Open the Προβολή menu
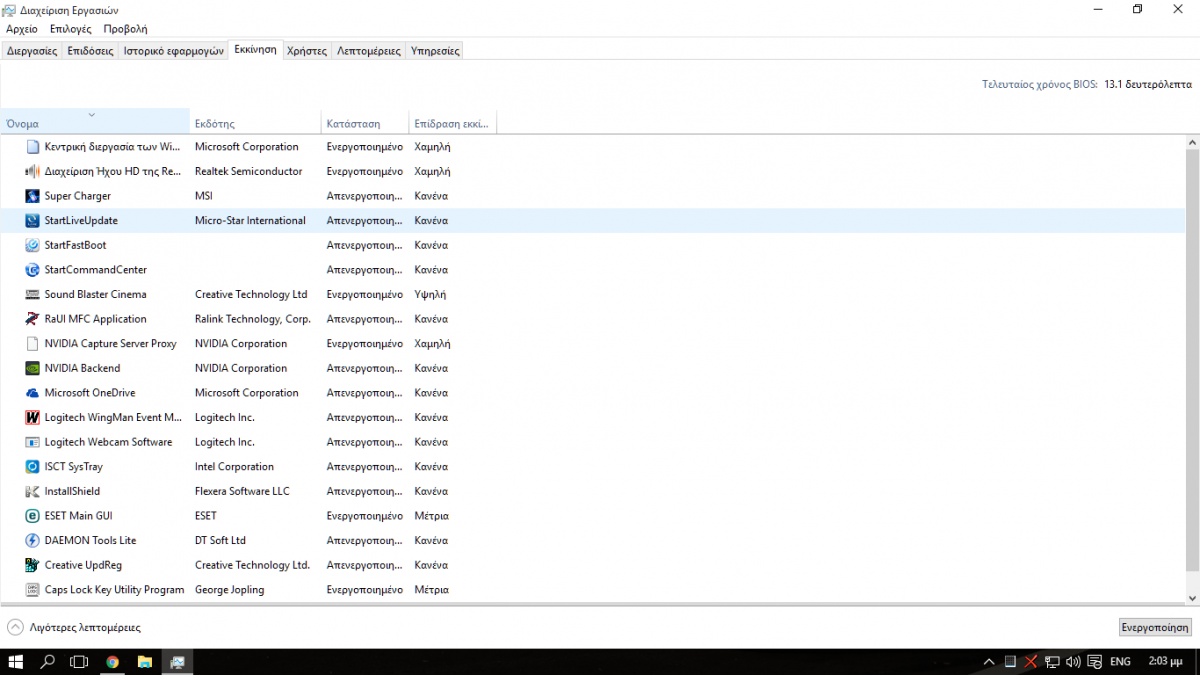The image size is (1200, 675). [125, 29]
